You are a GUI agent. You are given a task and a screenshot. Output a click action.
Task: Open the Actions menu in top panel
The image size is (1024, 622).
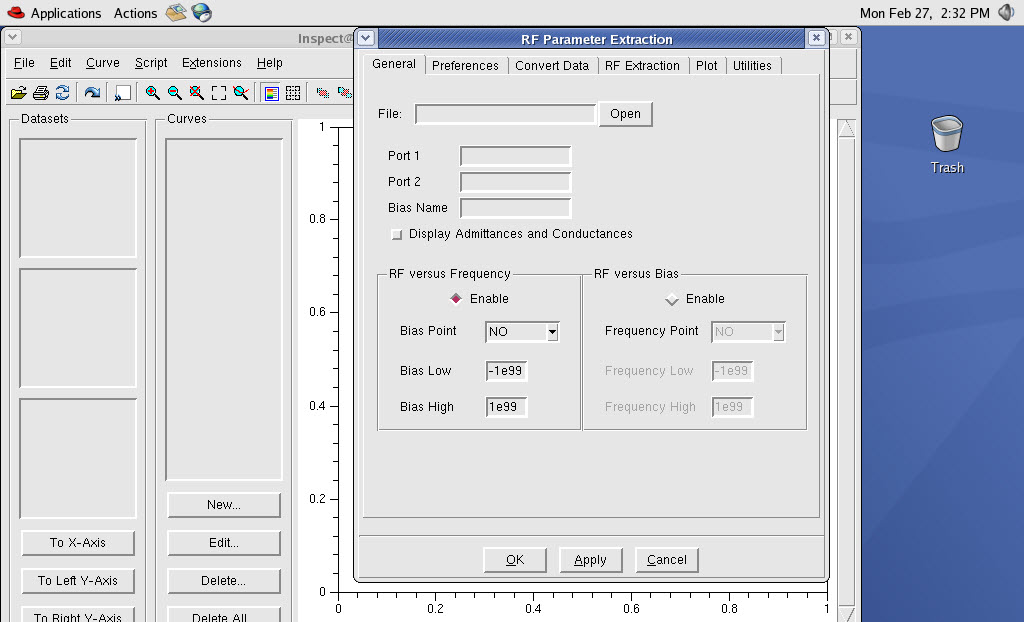(135, 13)
